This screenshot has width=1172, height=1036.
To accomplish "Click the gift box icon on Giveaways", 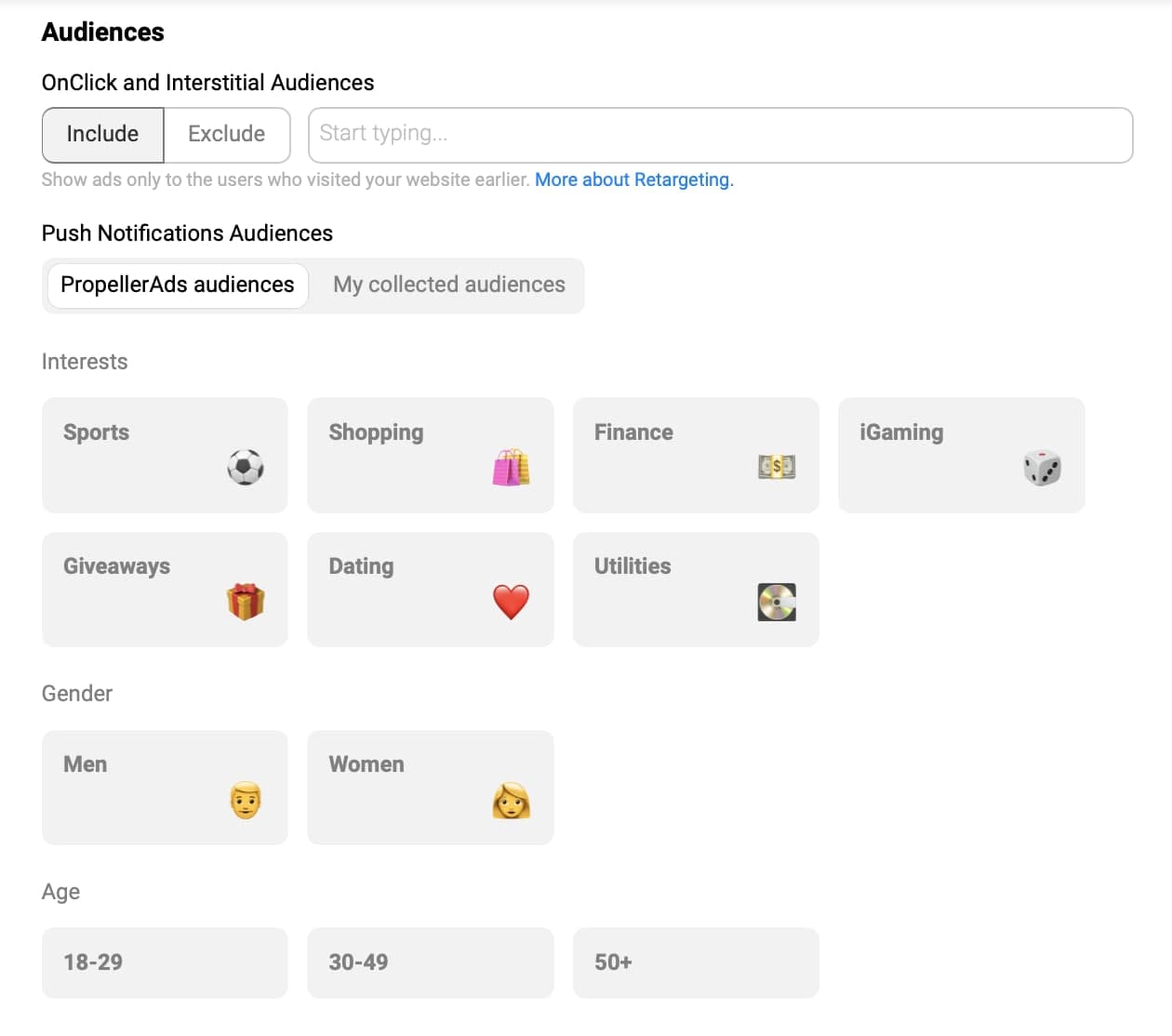I will (246, 602).
